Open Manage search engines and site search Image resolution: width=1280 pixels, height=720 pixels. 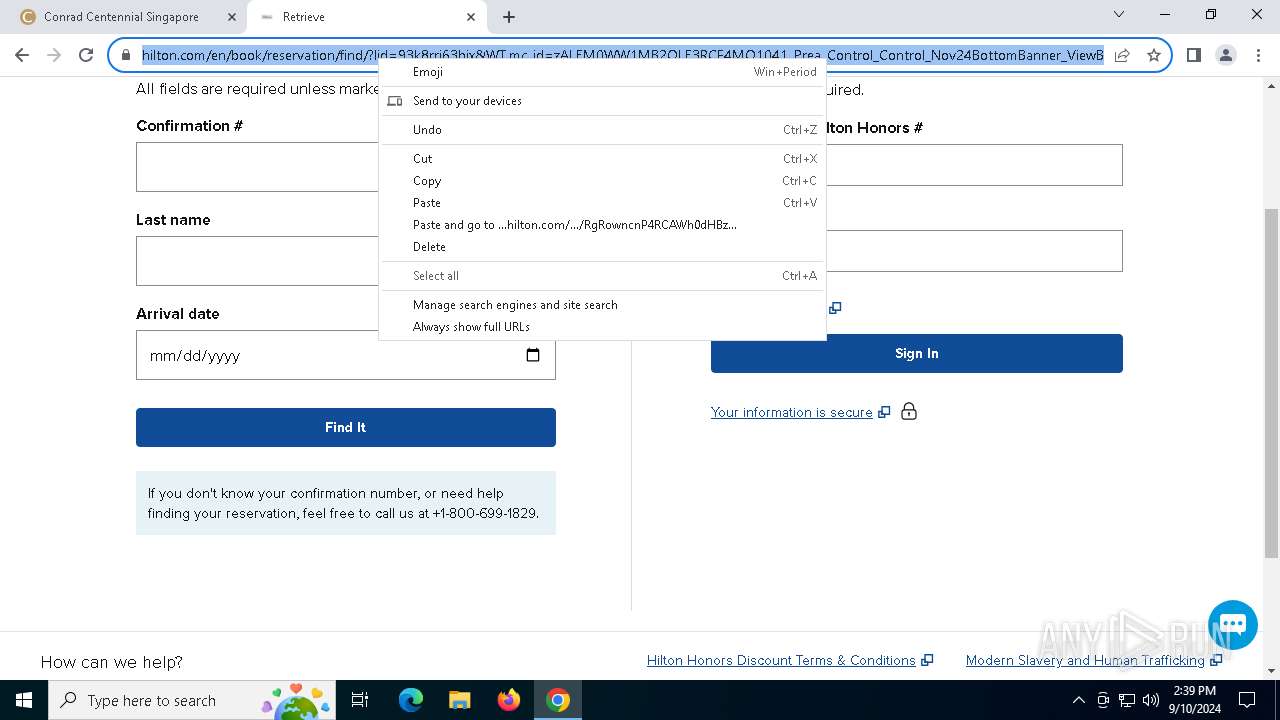[602, 305]
